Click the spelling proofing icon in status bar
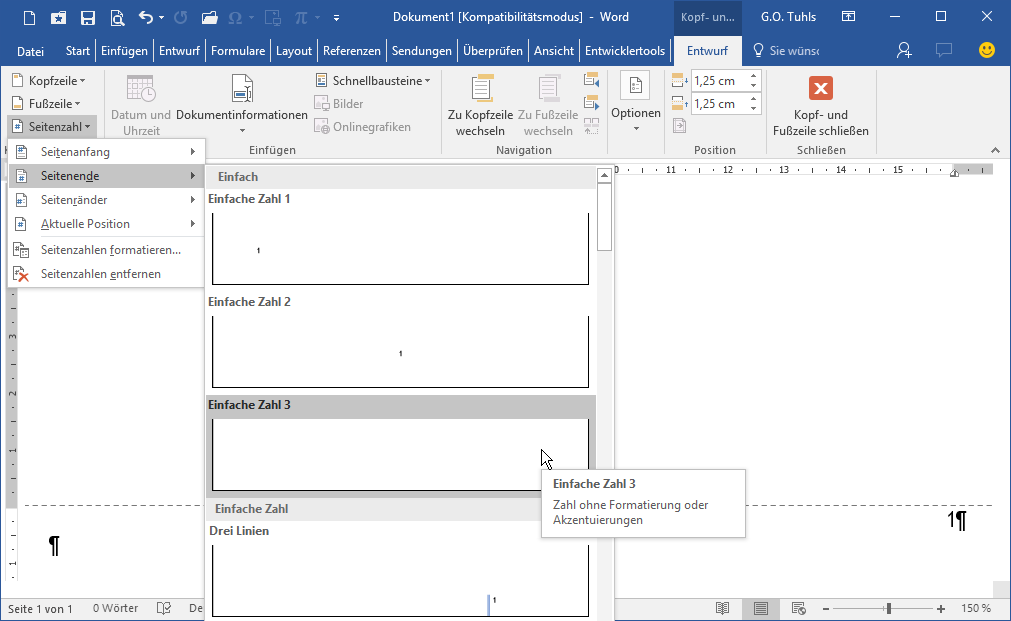Viewport: 1011px width, 621px height. (x=164, y=608)
